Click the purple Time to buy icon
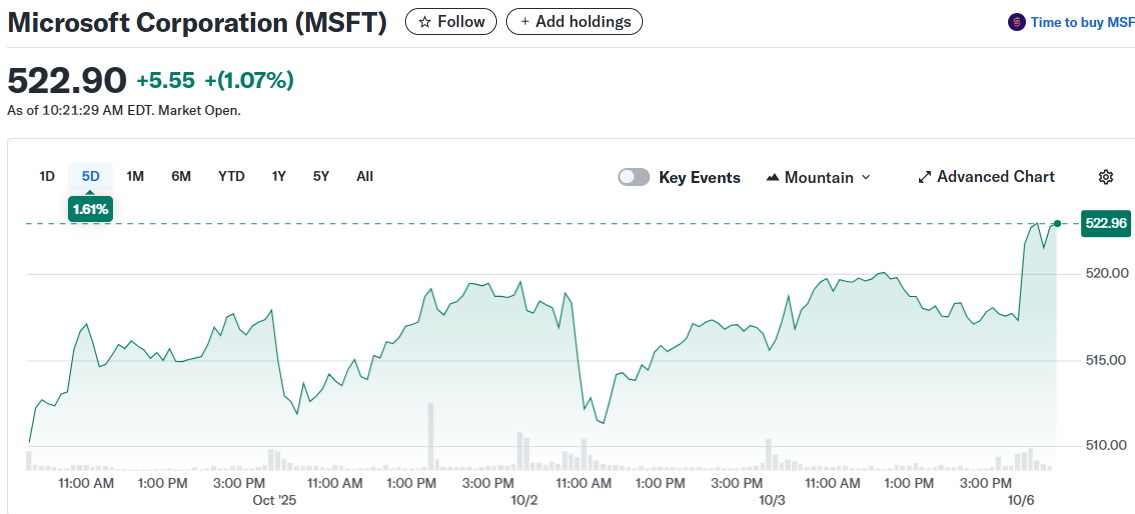 pyautogui.click(x=1016, y=22)
